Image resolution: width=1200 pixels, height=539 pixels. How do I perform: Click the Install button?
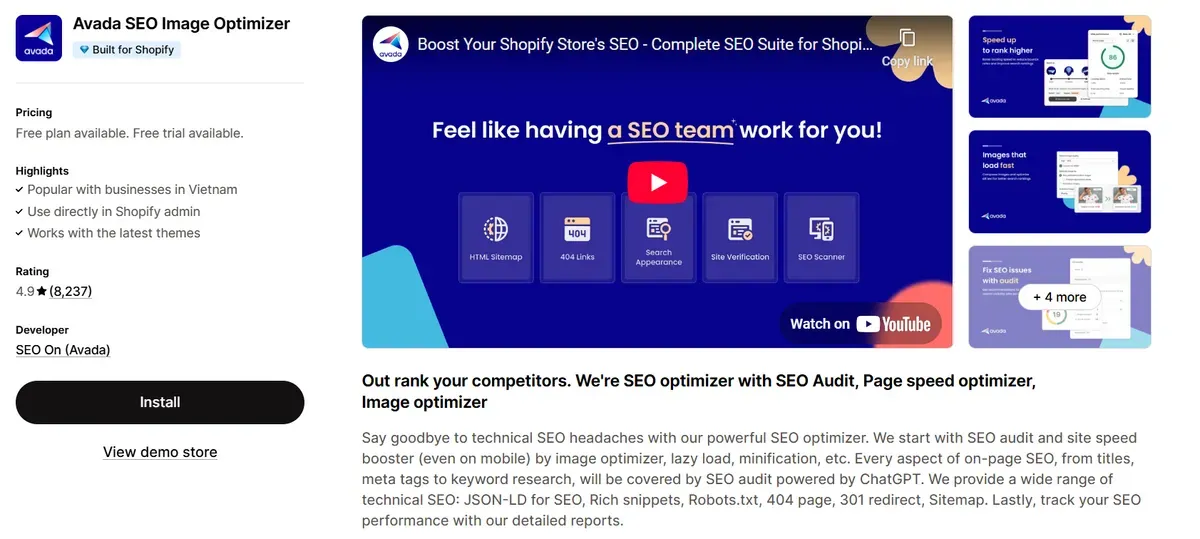160,402
